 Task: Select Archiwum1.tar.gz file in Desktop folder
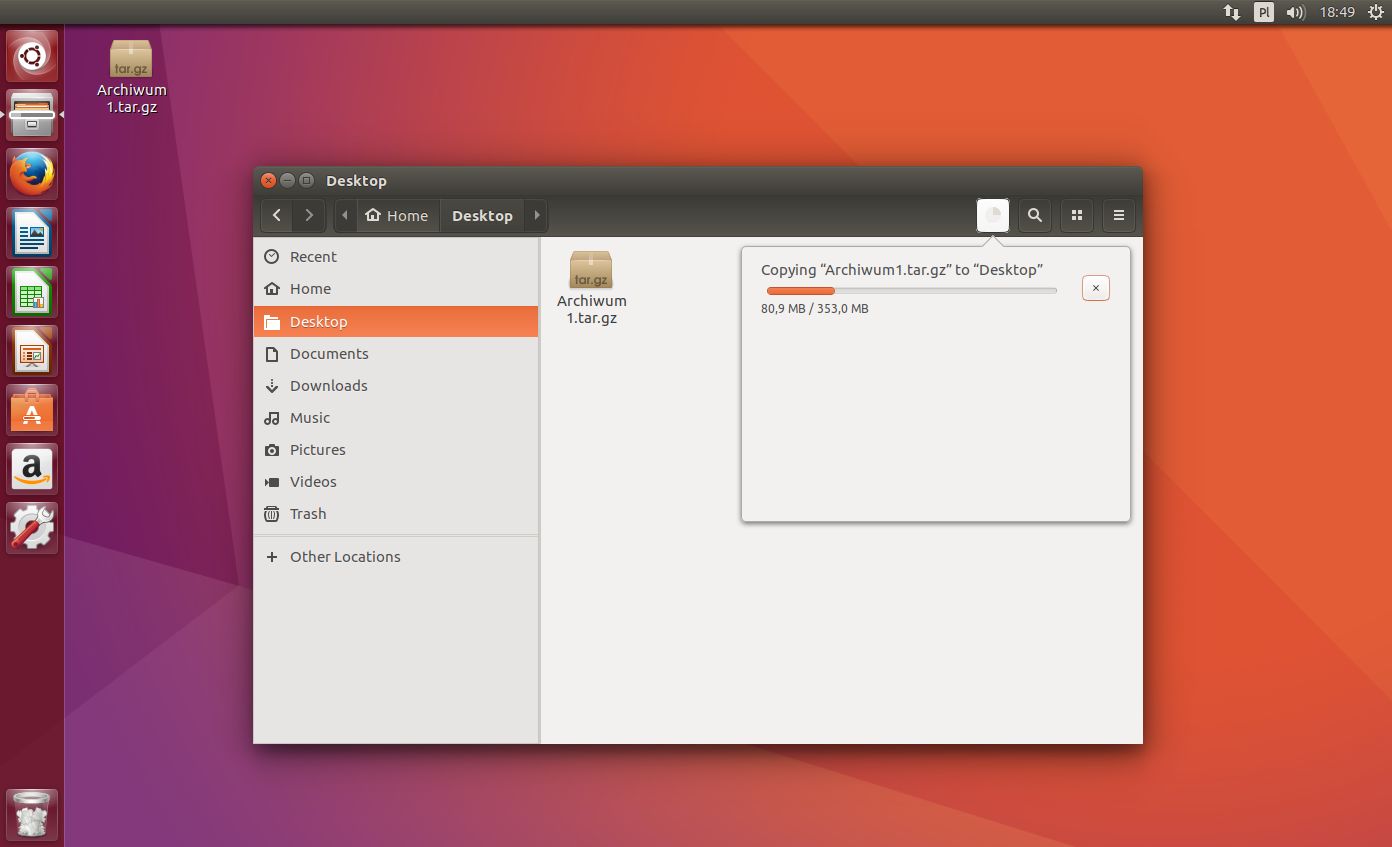tap(591, 288)
